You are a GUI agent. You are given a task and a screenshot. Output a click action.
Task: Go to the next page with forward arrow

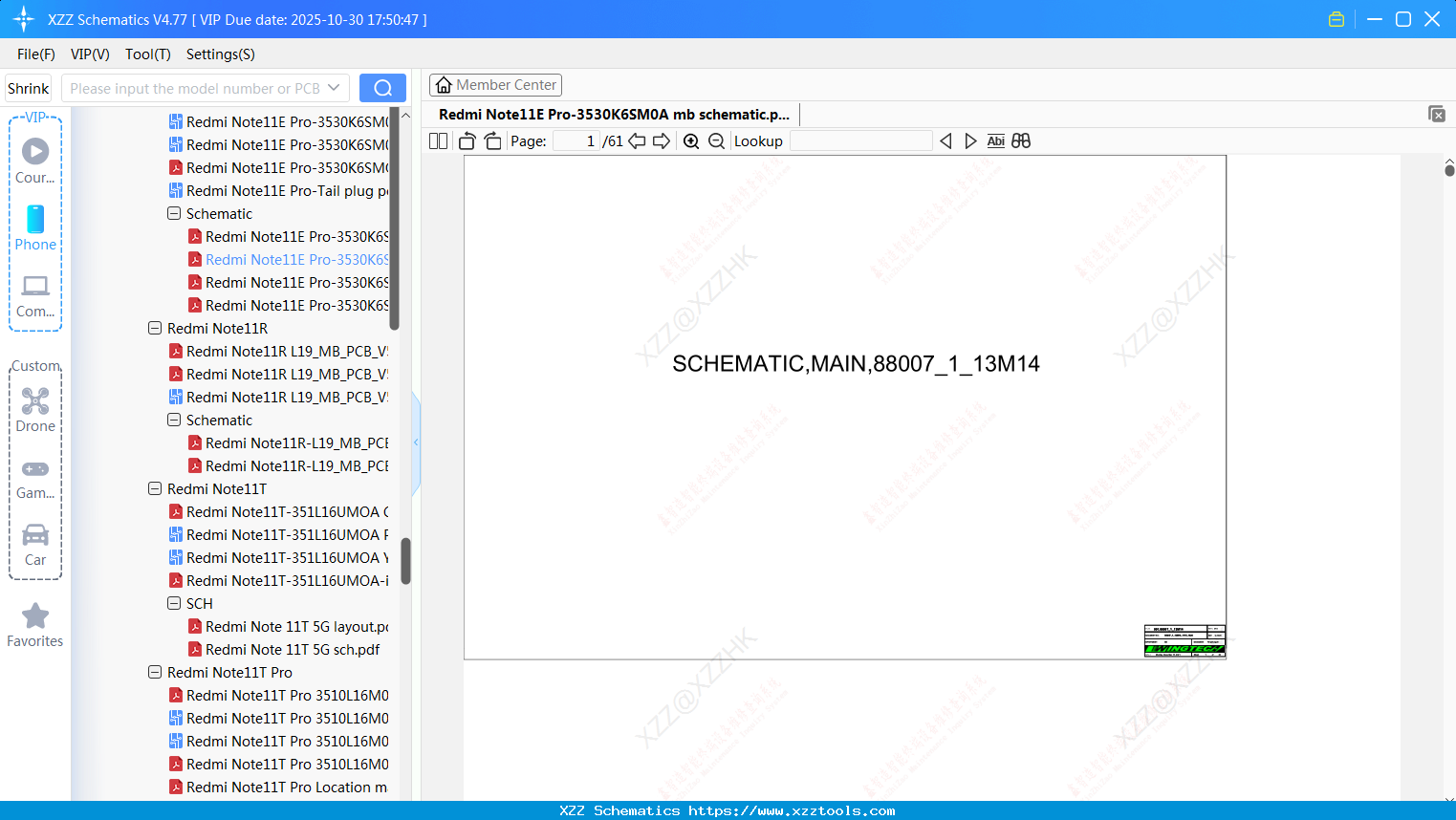point(662,140)
